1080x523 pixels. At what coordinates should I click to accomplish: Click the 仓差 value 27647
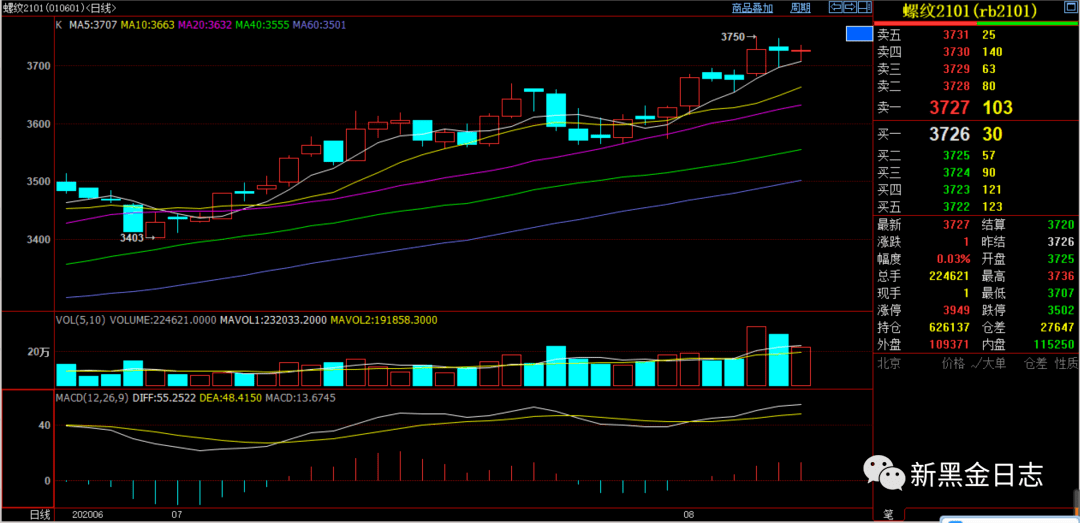coord(1055,328)
